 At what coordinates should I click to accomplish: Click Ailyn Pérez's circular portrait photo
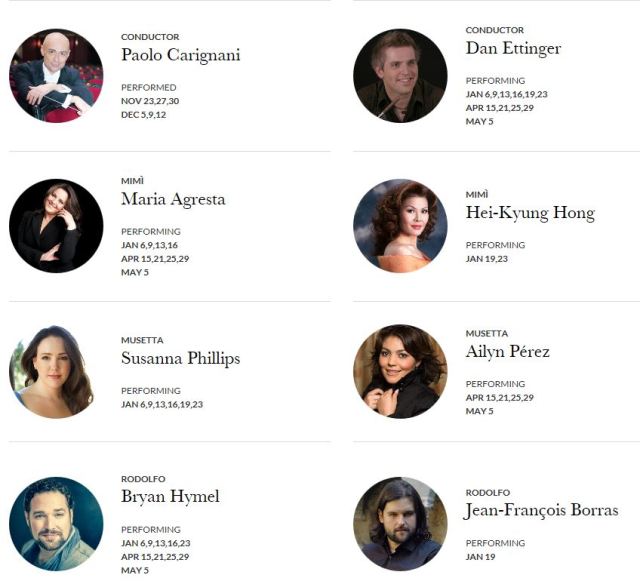point(400,372)
